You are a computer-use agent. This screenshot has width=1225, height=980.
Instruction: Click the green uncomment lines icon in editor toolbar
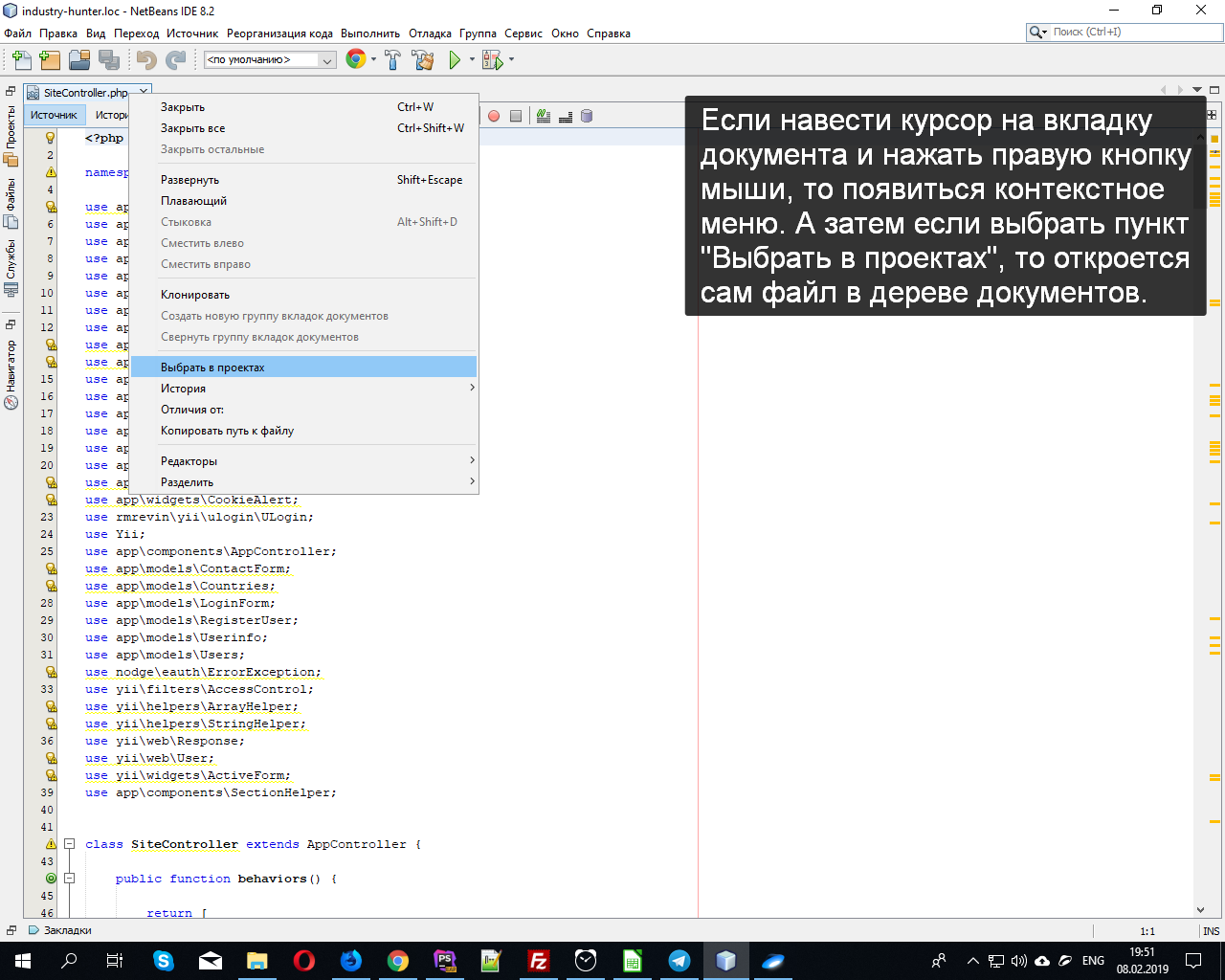pyautogui.click(x=544, y=116)
